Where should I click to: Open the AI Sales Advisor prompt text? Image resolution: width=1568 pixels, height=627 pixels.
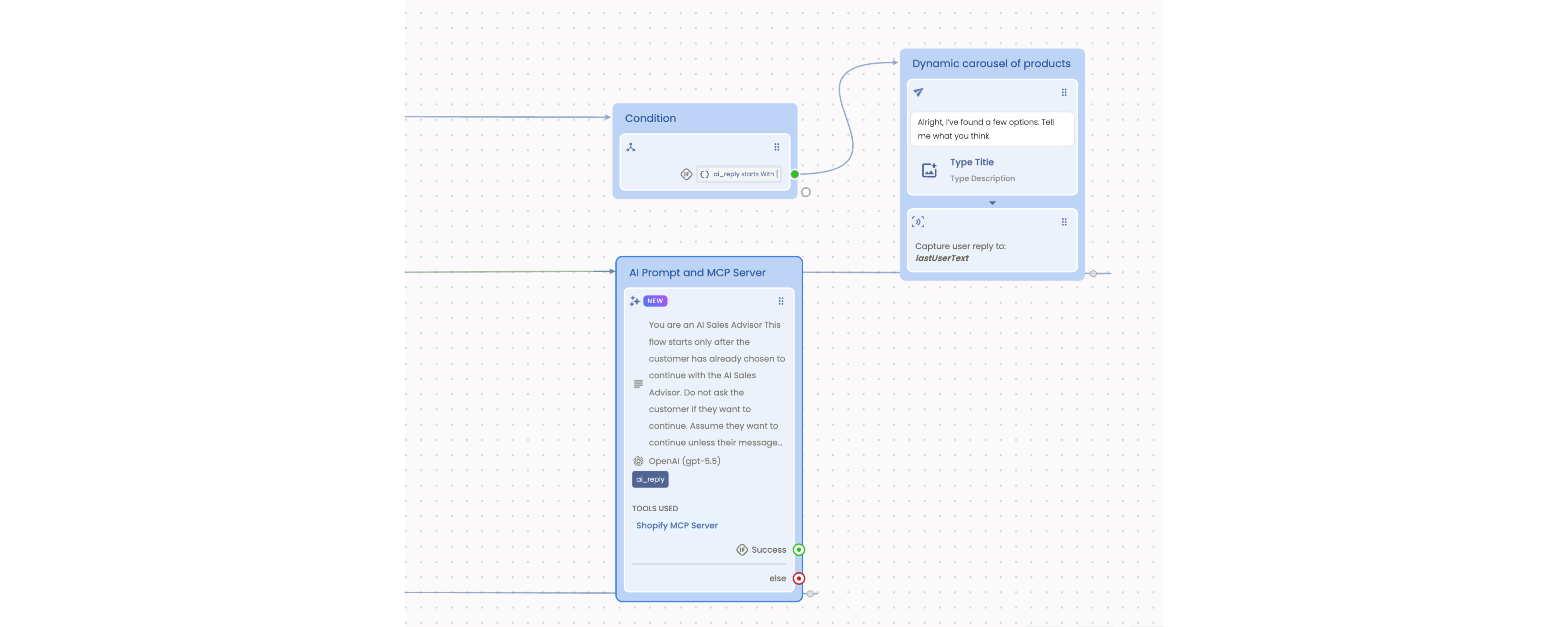tap(716, 384)
